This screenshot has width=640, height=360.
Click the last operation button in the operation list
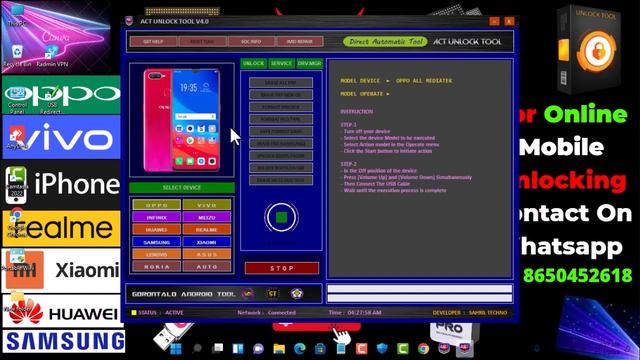[281, 180]
